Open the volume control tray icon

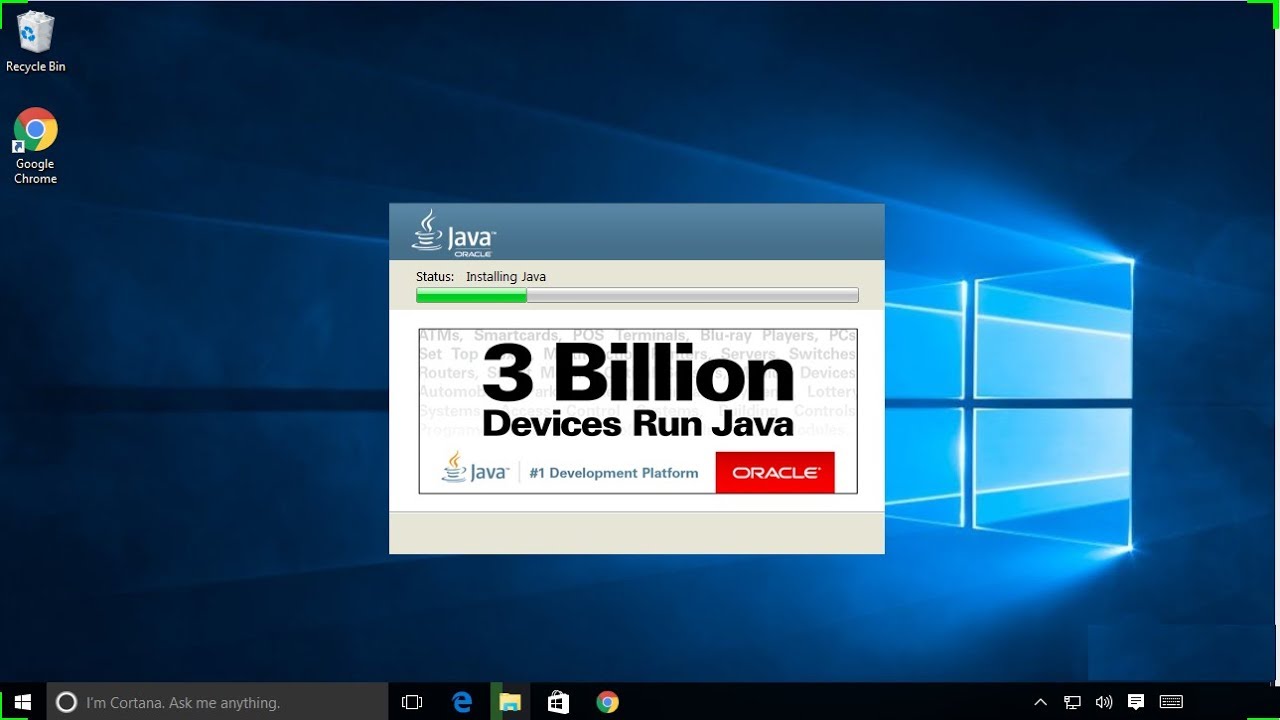pyautogui.click(x=1104, y=702)
